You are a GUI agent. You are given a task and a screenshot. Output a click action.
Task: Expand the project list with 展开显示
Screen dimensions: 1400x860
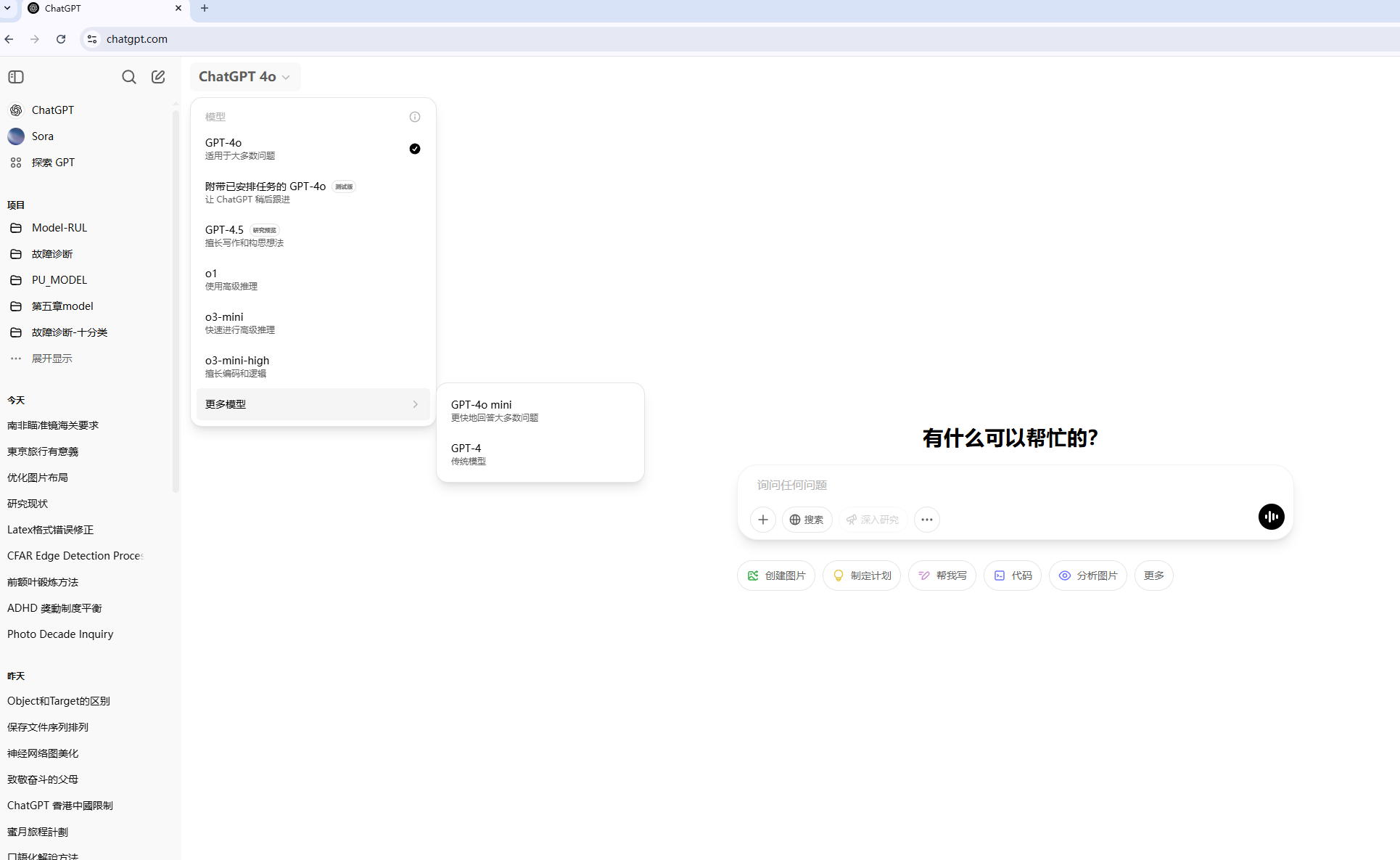click(x=52, y=359)
